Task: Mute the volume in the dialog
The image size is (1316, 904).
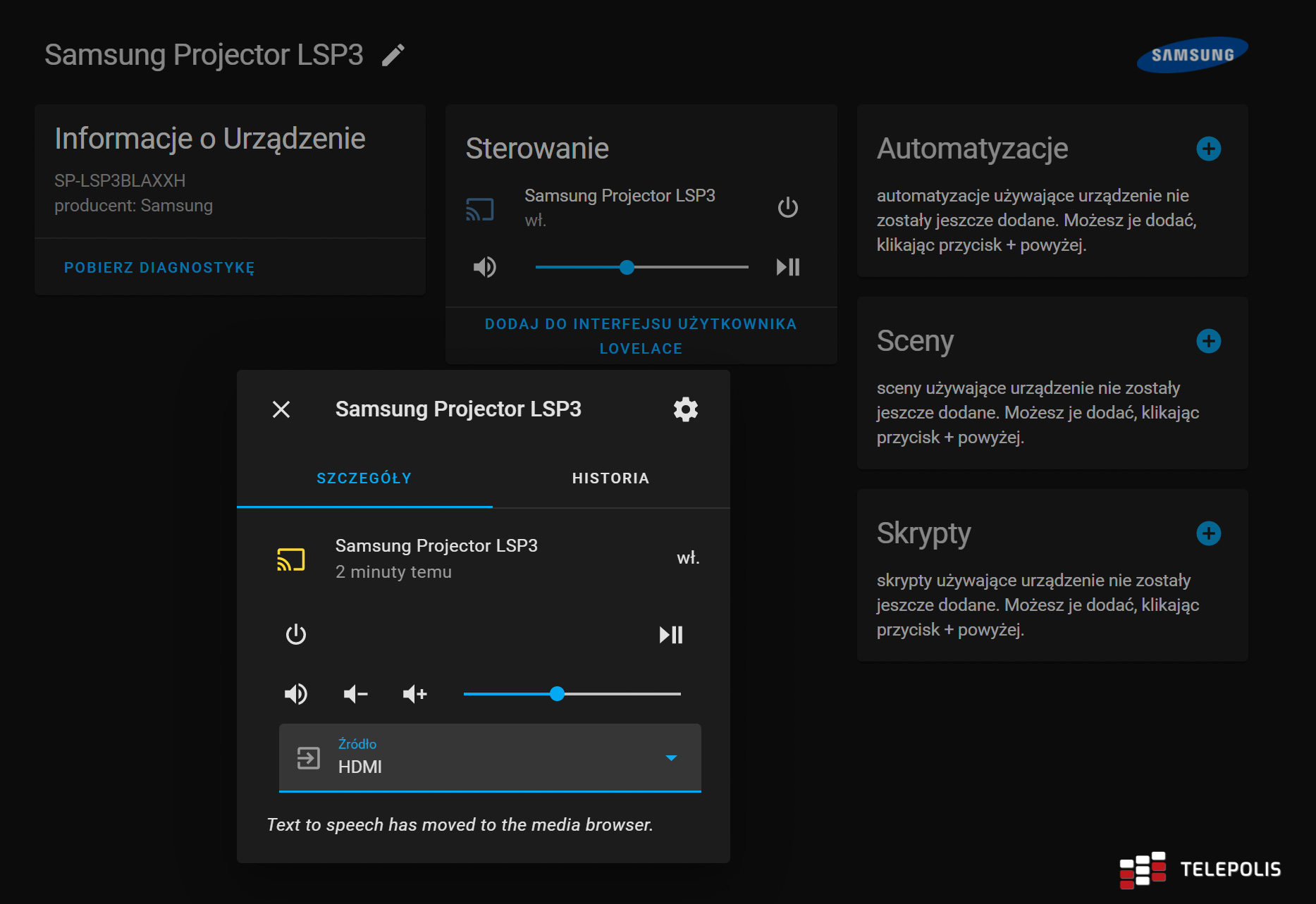Action: click(x=296, y=694)
